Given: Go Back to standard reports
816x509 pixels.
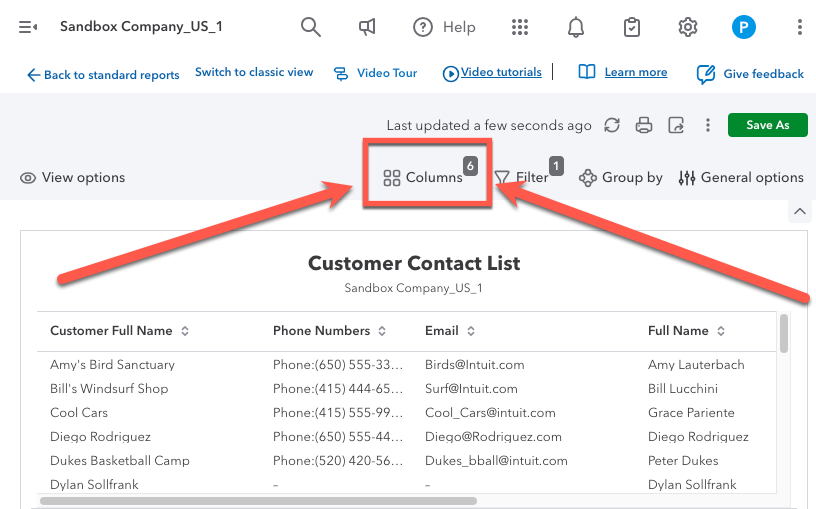Looking at the screenshot, I should (103, 75).
